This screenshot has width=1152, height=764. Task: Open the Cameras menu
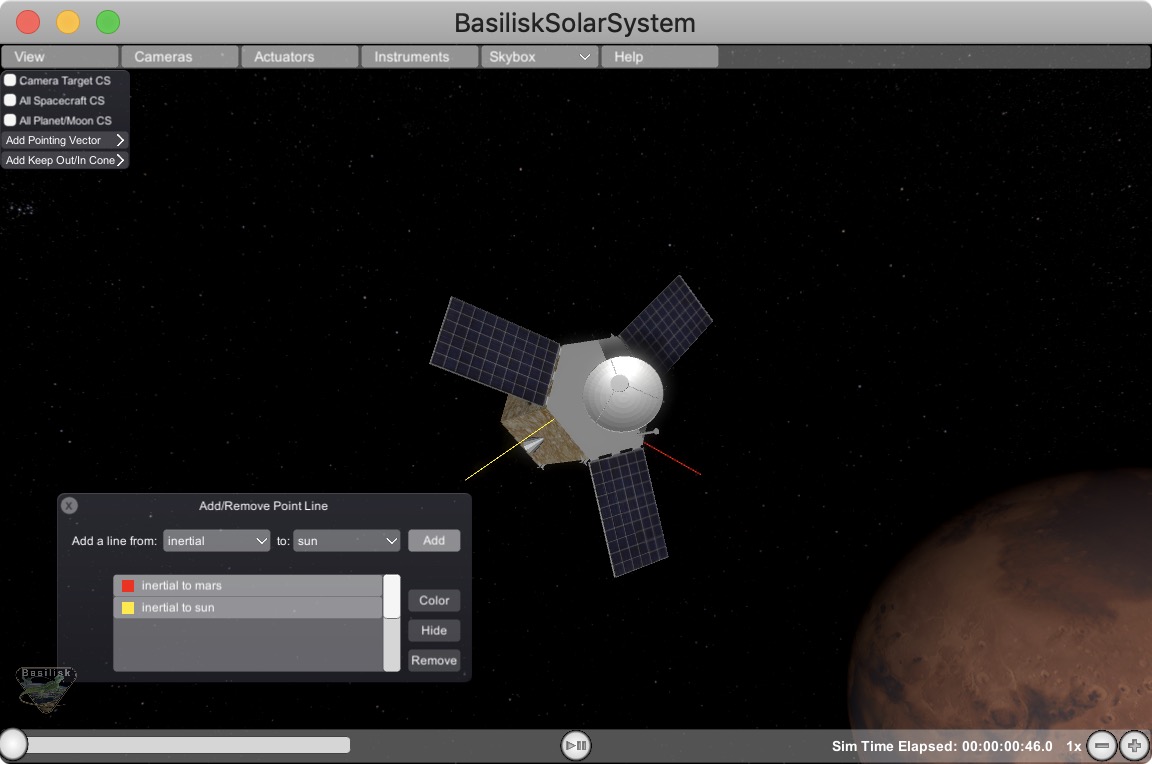tap(179, 57)
